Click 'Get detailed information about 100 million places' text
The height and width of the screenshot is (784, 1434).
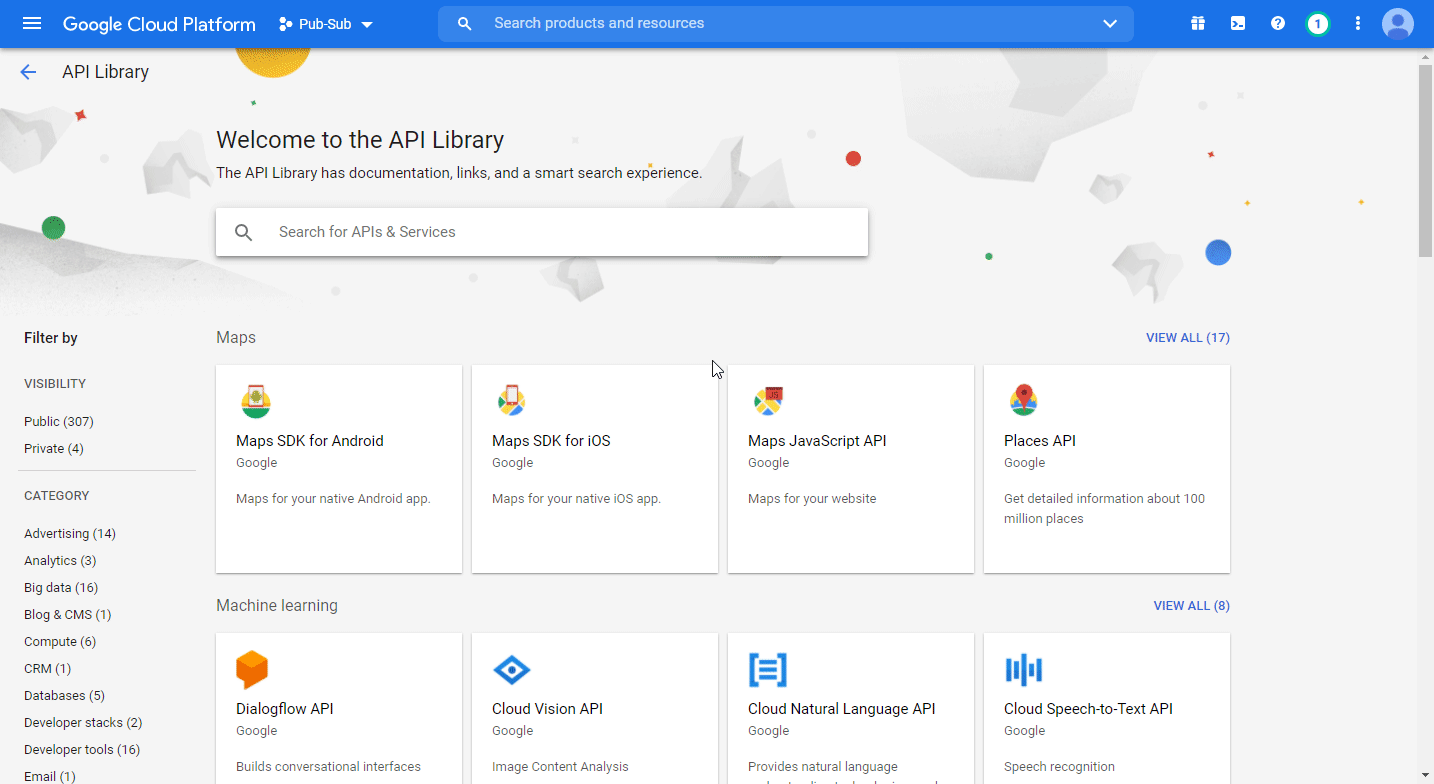(1104, 509)
